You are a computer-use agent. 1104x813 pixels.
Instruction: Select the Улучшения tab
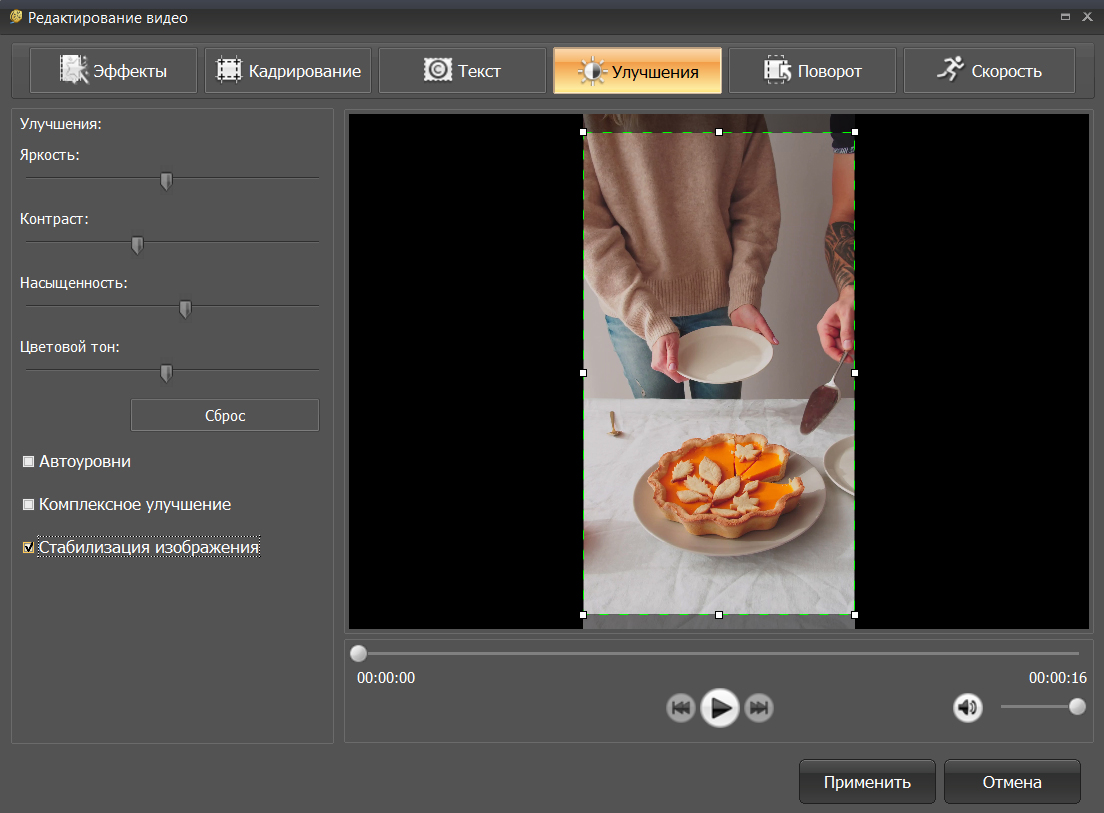click(x=638, y=70)
